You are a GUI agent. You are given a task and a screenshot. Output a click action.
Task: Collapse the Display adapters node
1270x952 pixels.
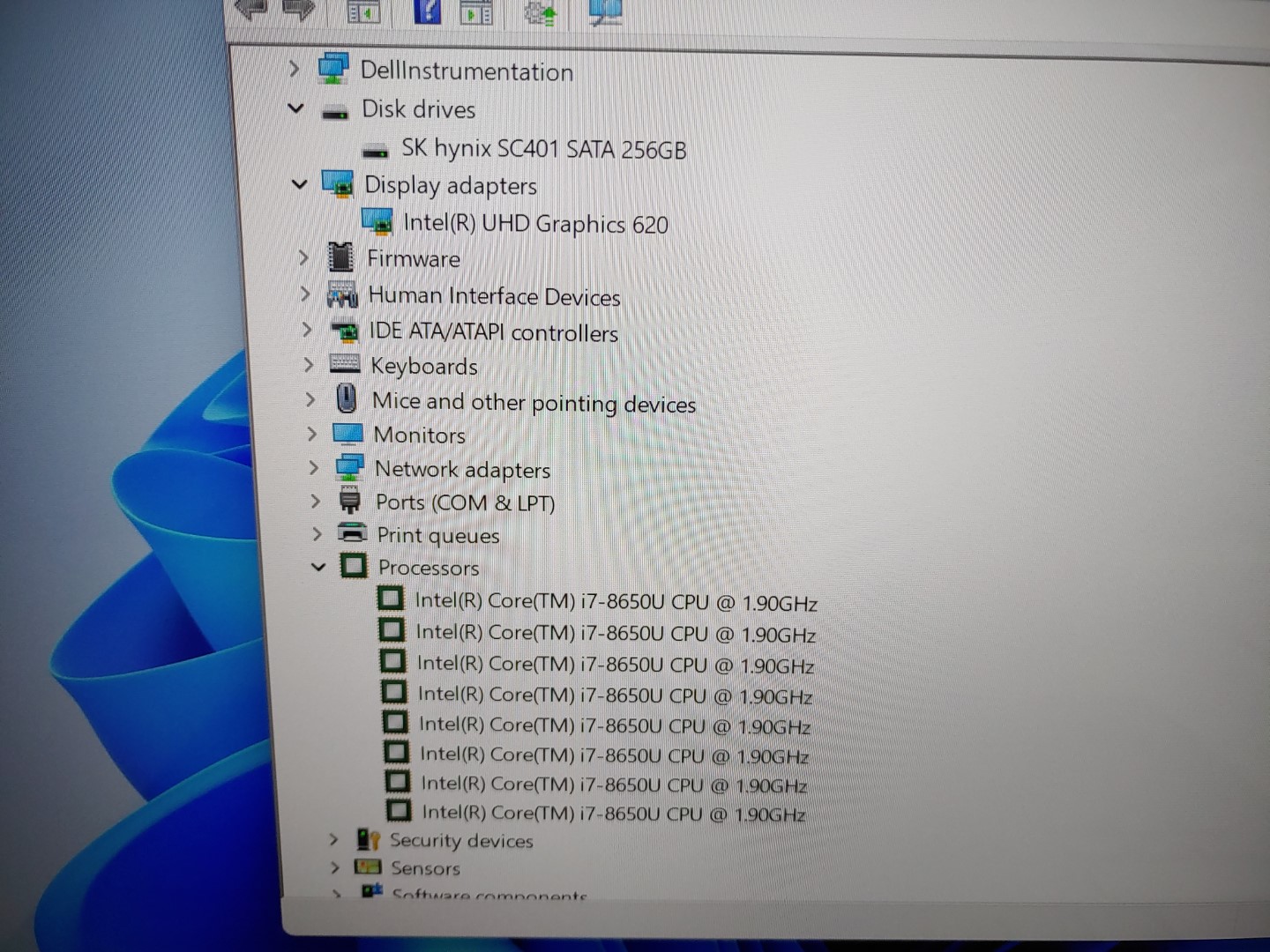pyautogui.click(x=300, y=183)
